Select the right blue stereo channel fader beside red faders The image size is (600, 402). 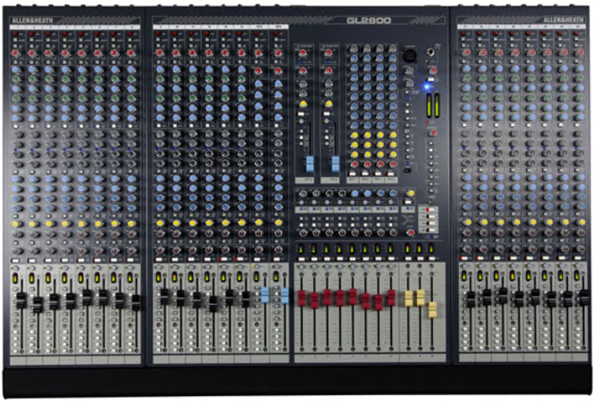pyautogui.click(x=284, y=296)
